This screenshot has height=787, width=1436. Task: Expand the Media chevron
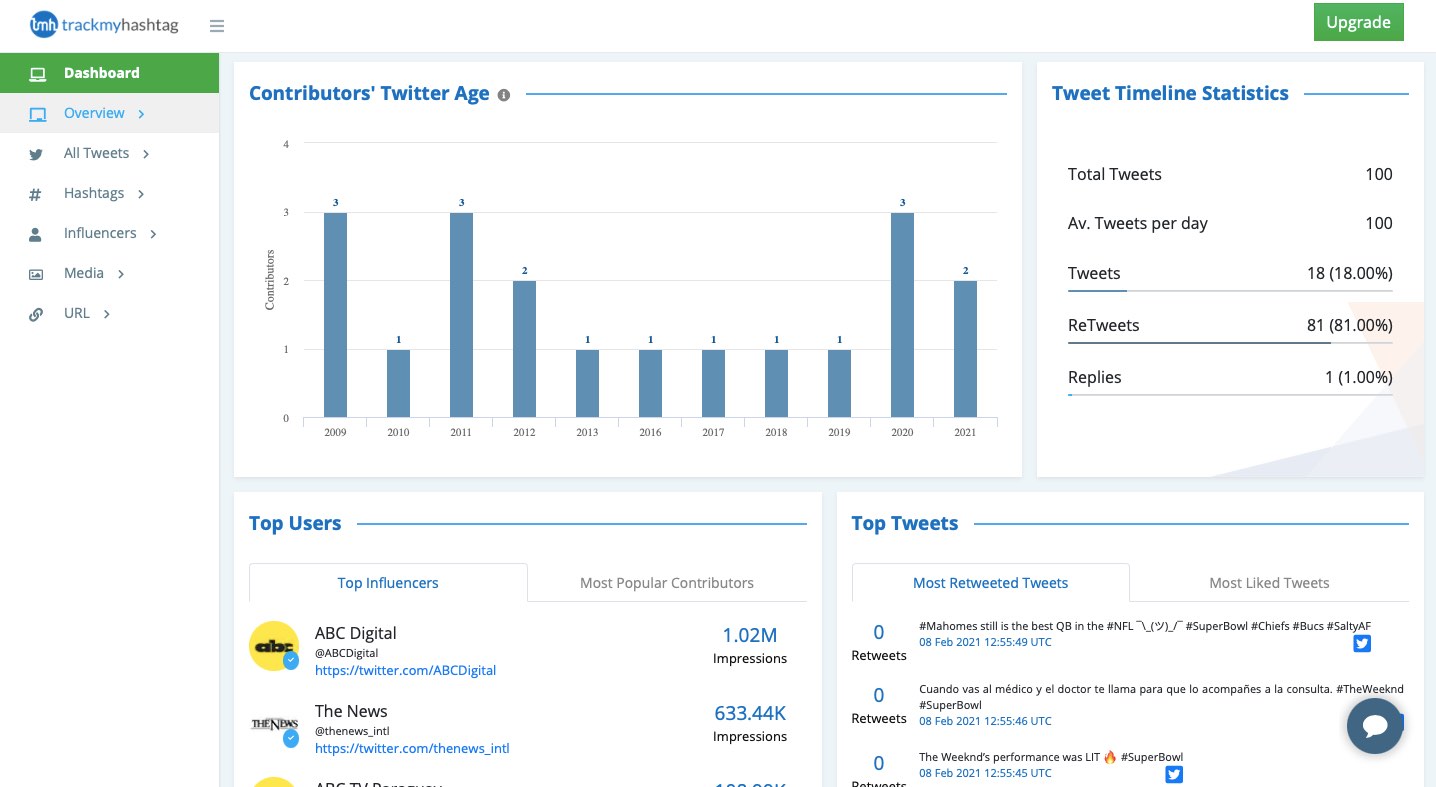pos(121,274)
